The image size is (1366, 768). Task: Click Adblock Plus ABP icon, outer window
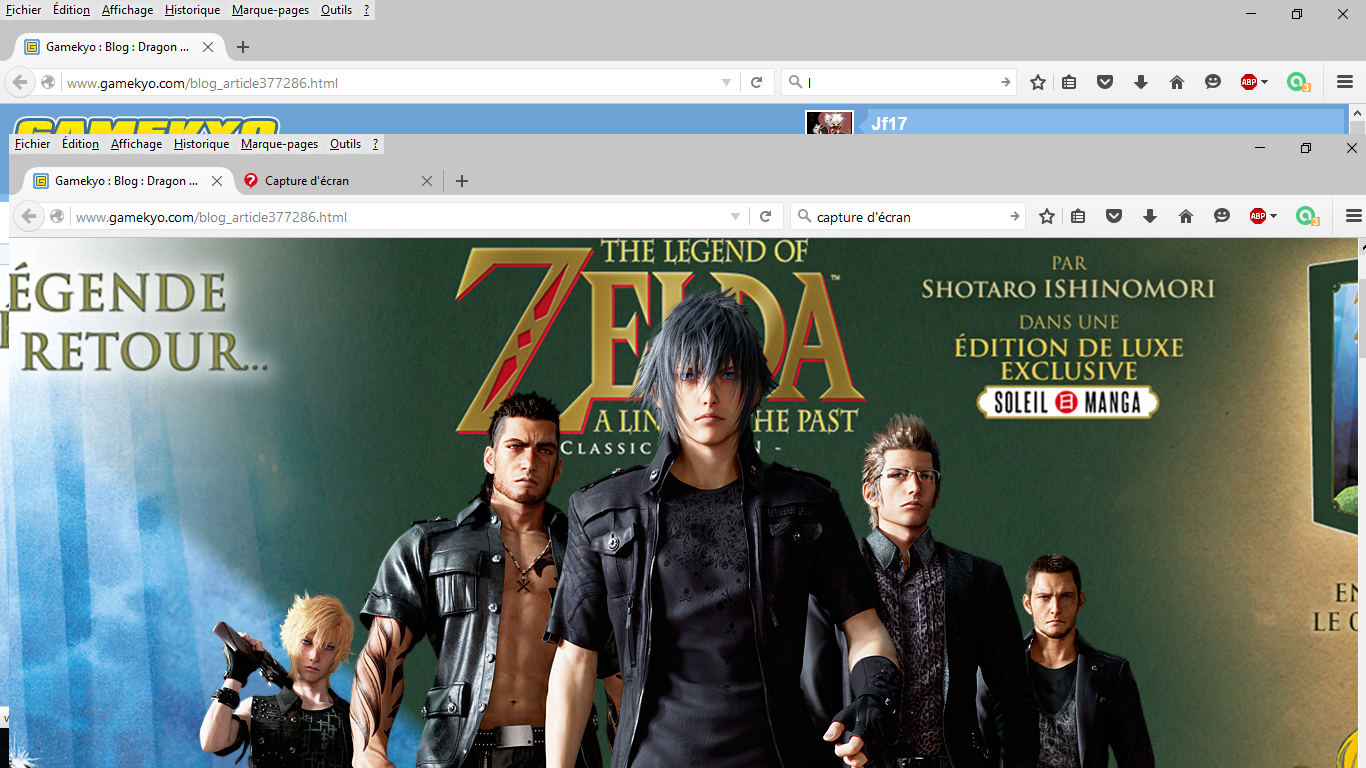click(1249, 83)
